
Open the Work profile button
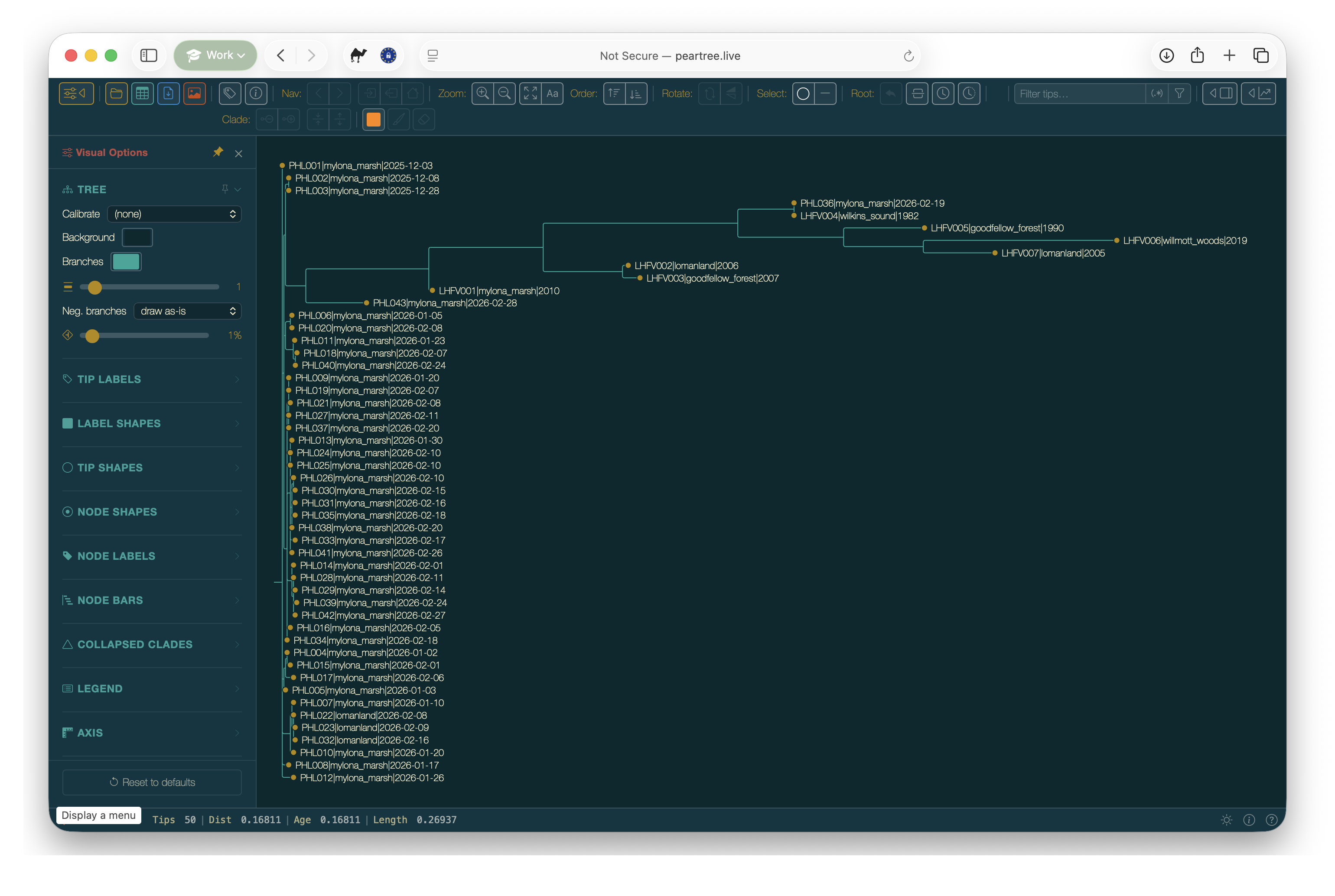pyautogui.click(x=215, y=55)
